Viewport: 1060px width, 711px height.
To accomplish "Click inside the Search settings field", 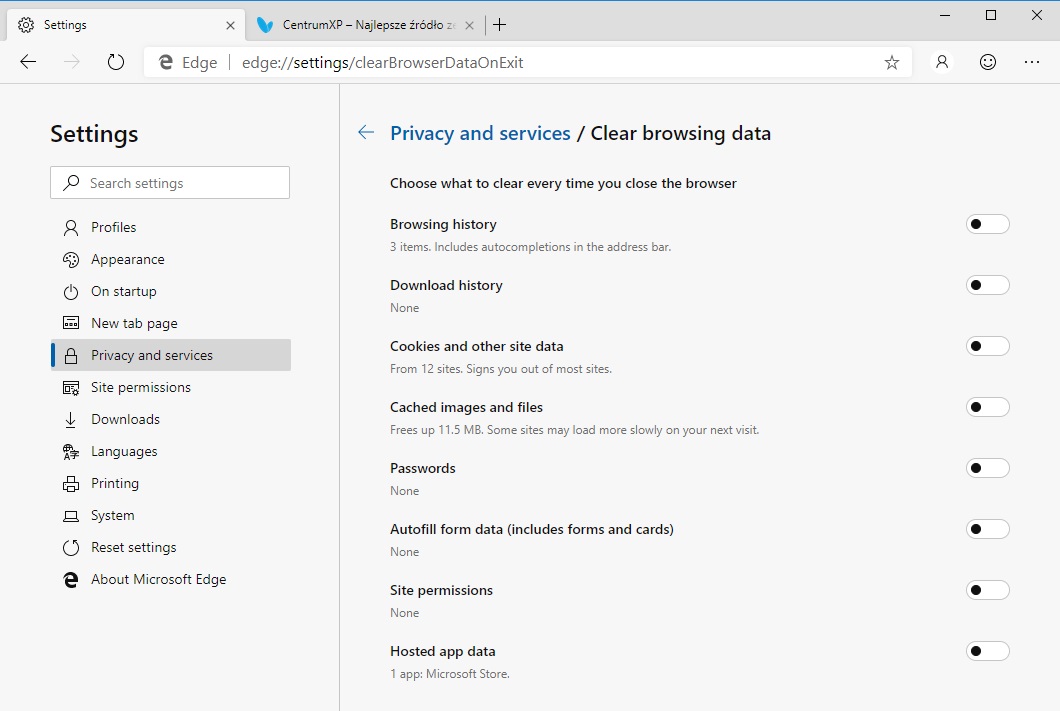I will coord(170,182).
